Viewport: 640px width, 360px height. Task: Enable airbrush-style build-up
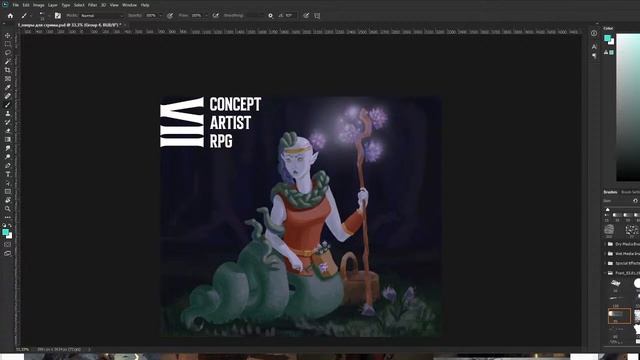(x=216, y=16)
